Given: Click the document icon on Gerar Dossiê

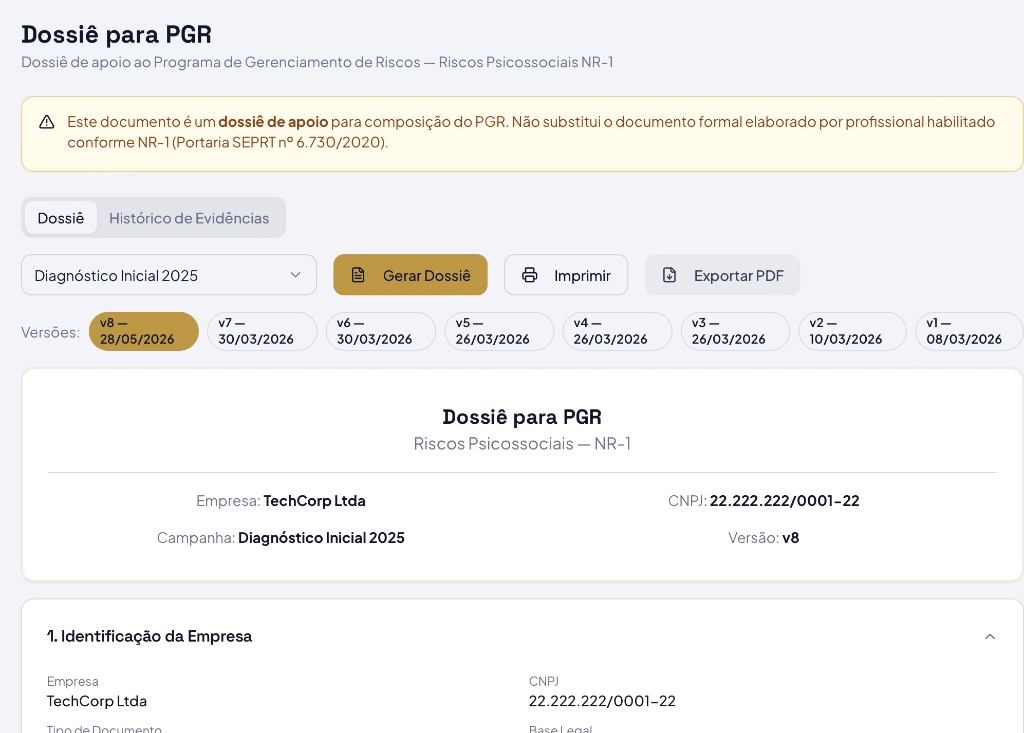Looking at the screenshot, I should [358, 275].
